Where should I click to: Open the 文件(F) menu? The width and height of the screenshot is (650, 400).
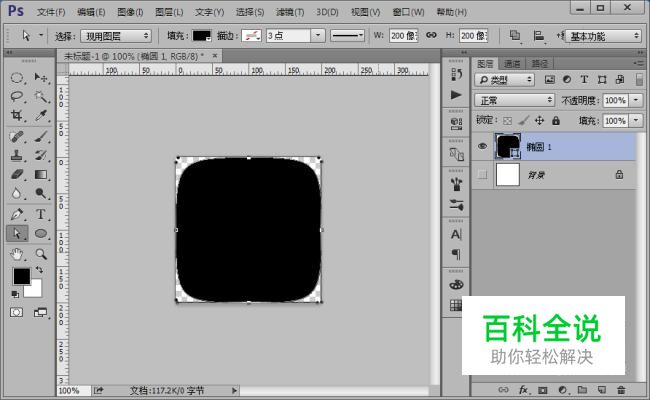[51, 12]
